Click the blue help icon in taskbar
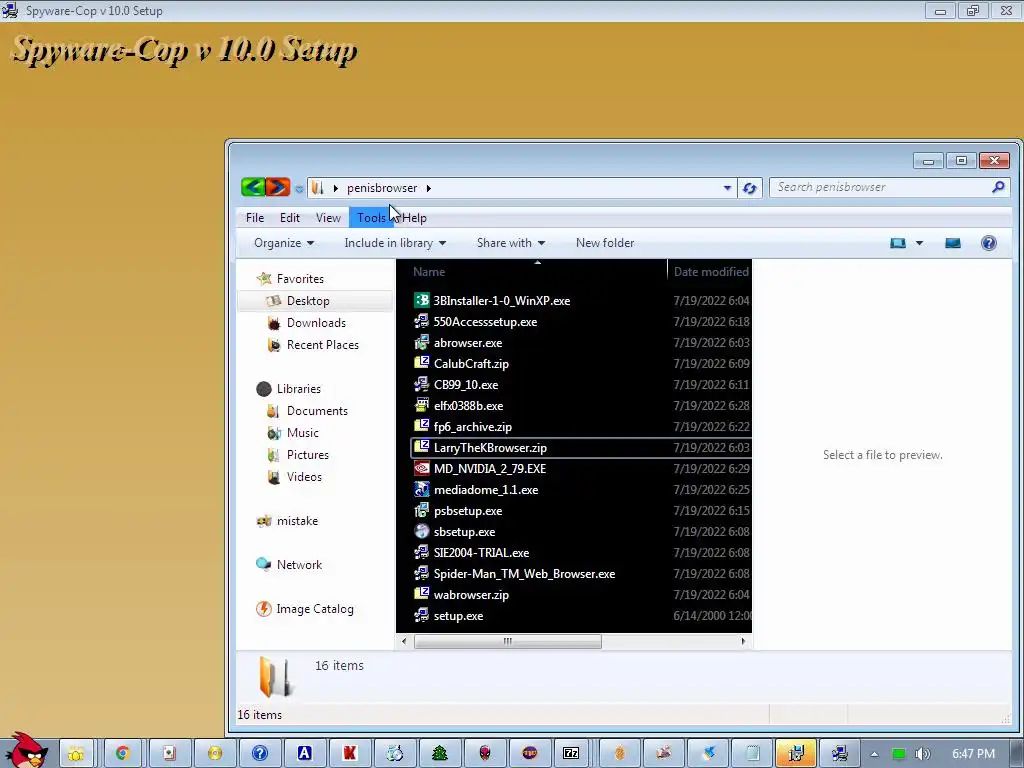Image resolution: width=1024 pixels, height=768 pixels. 260,753
